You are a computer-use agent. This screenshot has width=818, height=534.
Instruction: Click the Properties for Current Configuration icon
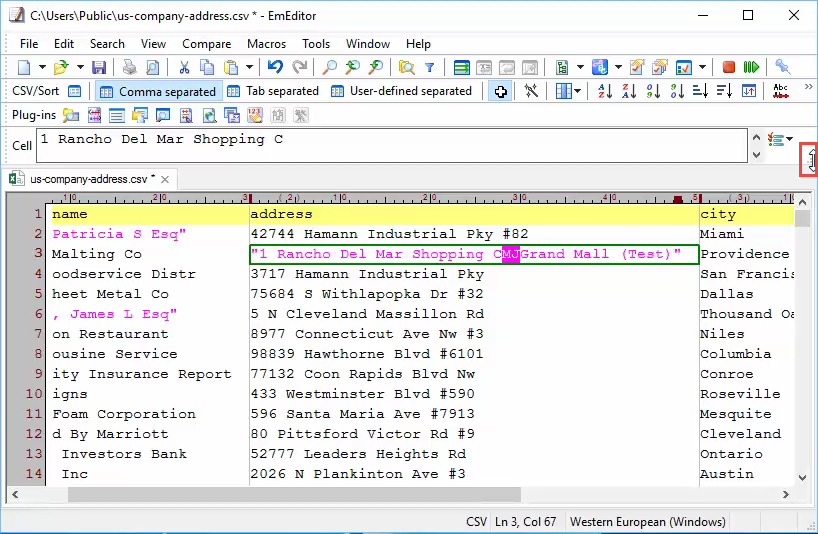pyautogui.click(x=636, y=67)
